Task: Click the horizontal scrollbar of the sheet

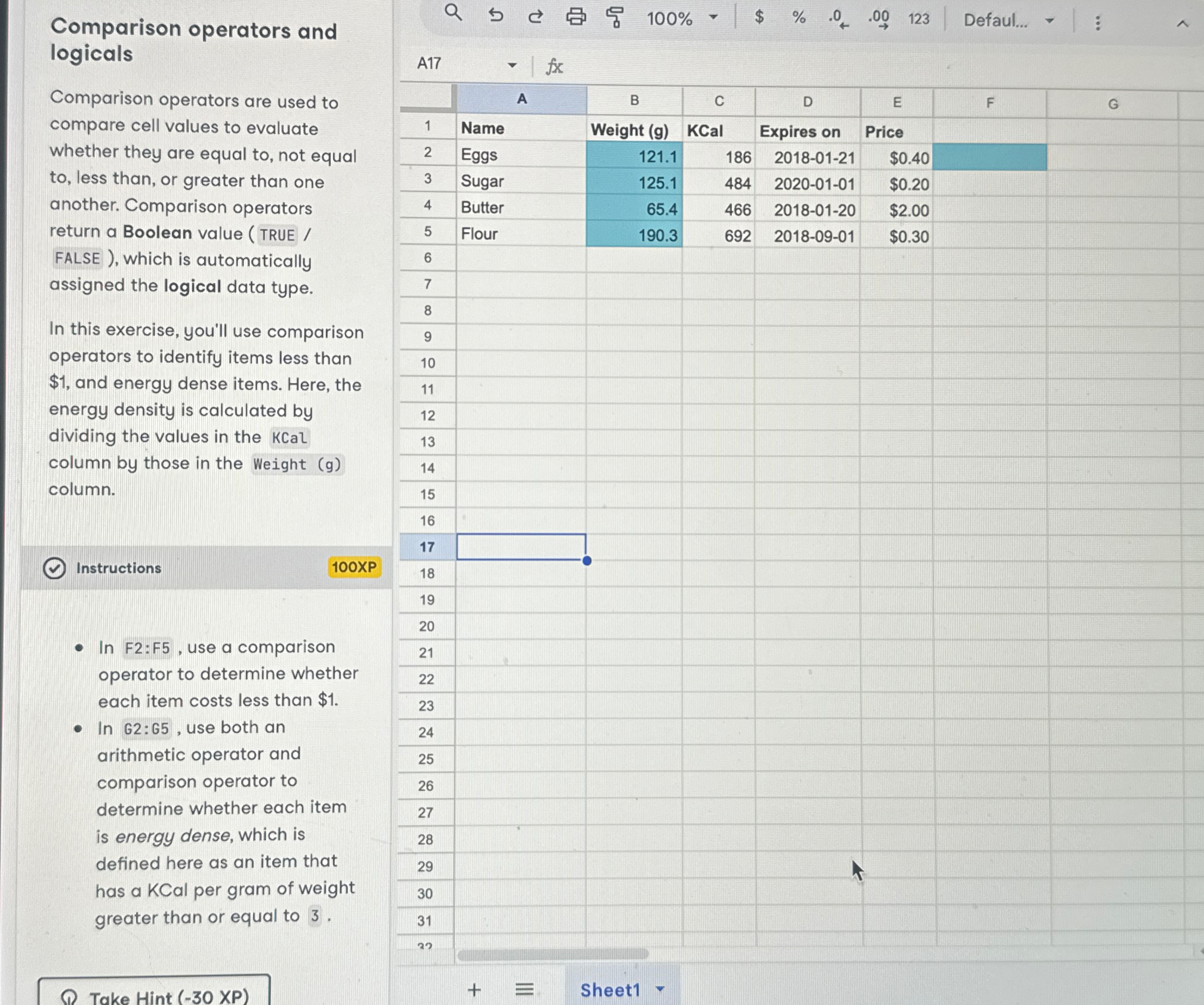Action: tap(553, 954)
